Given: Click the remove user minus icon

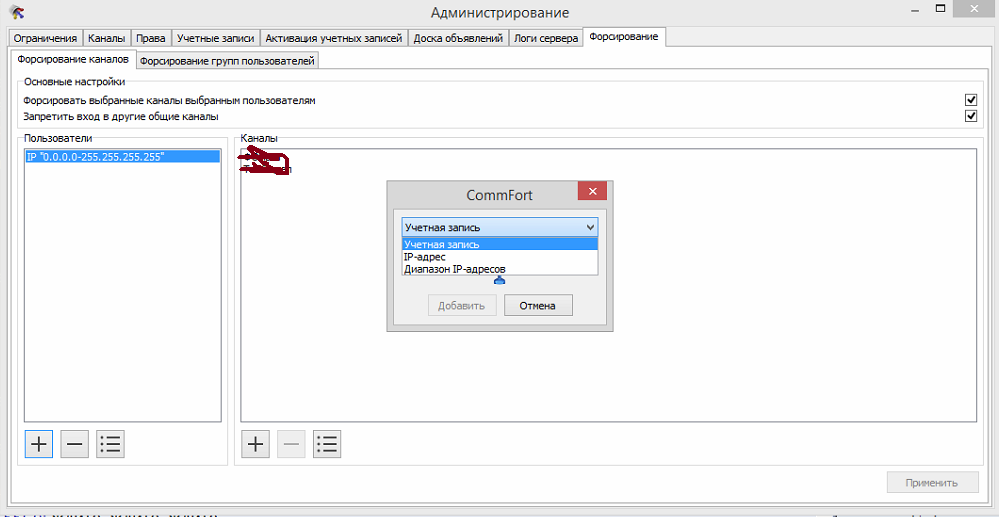Looking at the screenshot, I should 74,445.
